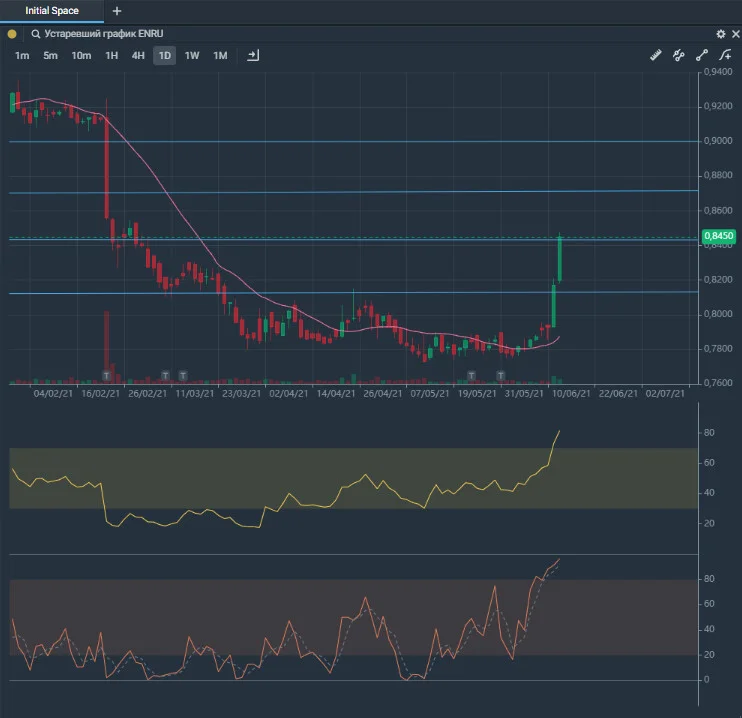The width and height of the screenshot is (742, 718).
Task: Click the 0,8450 current price label
Action: [x=719, y=236]
